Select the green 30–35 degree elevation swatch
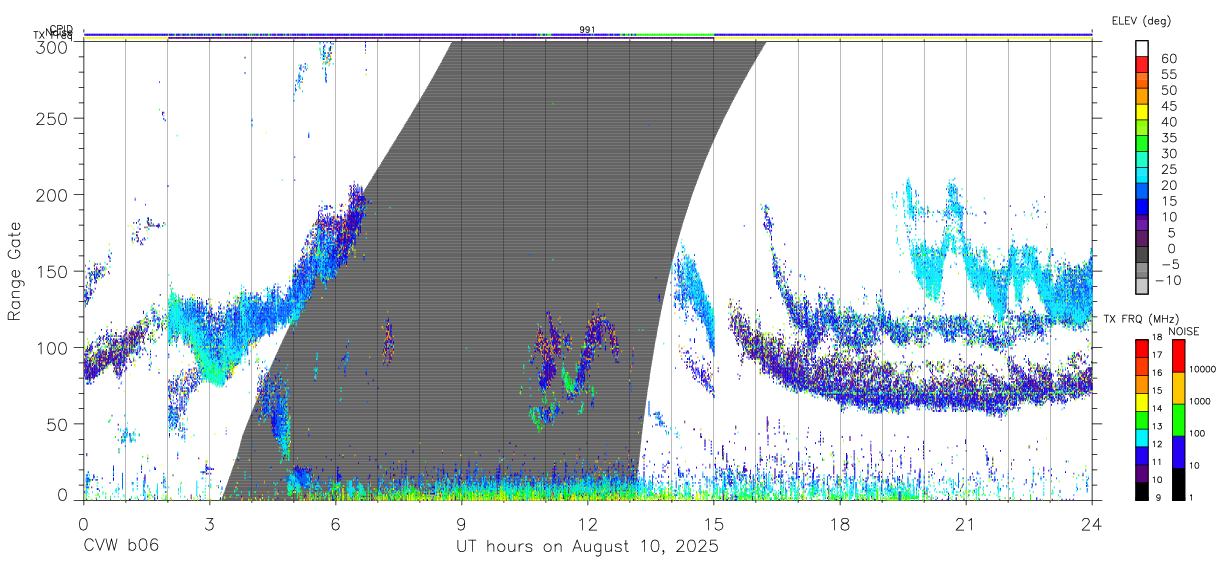This screenshot has height=567, width=1228. coord(1142,145)
